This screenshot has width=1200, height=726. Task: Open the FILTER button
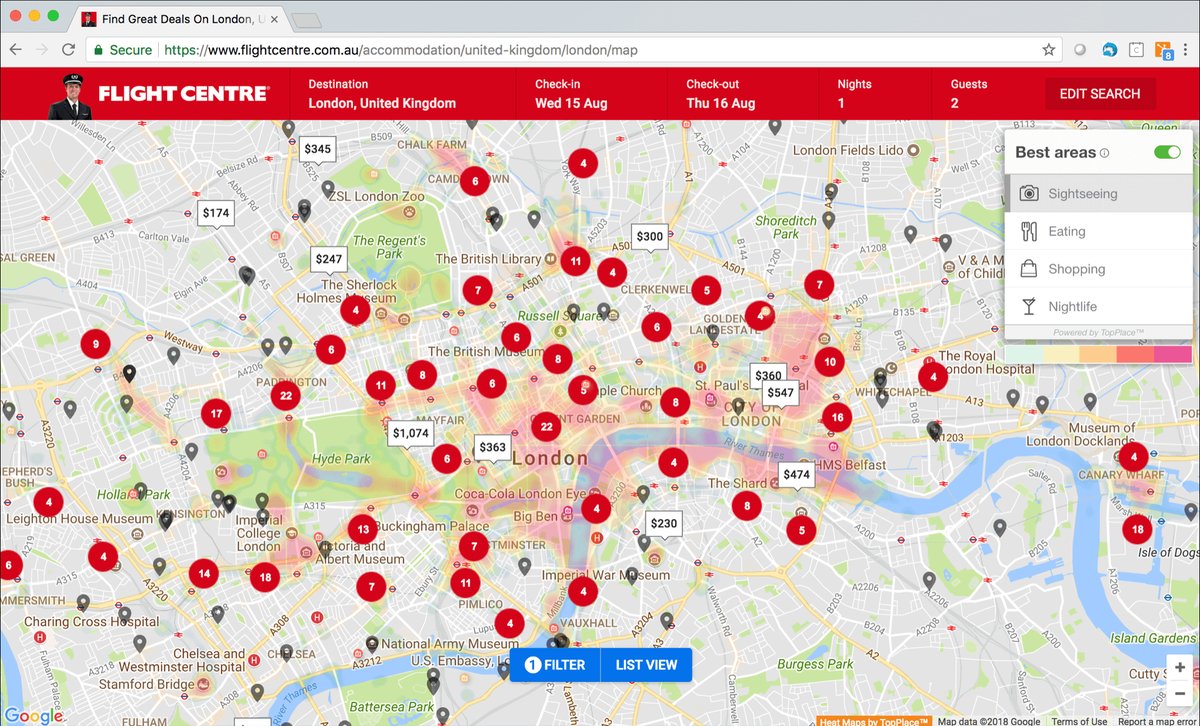[x=555, y=665]
